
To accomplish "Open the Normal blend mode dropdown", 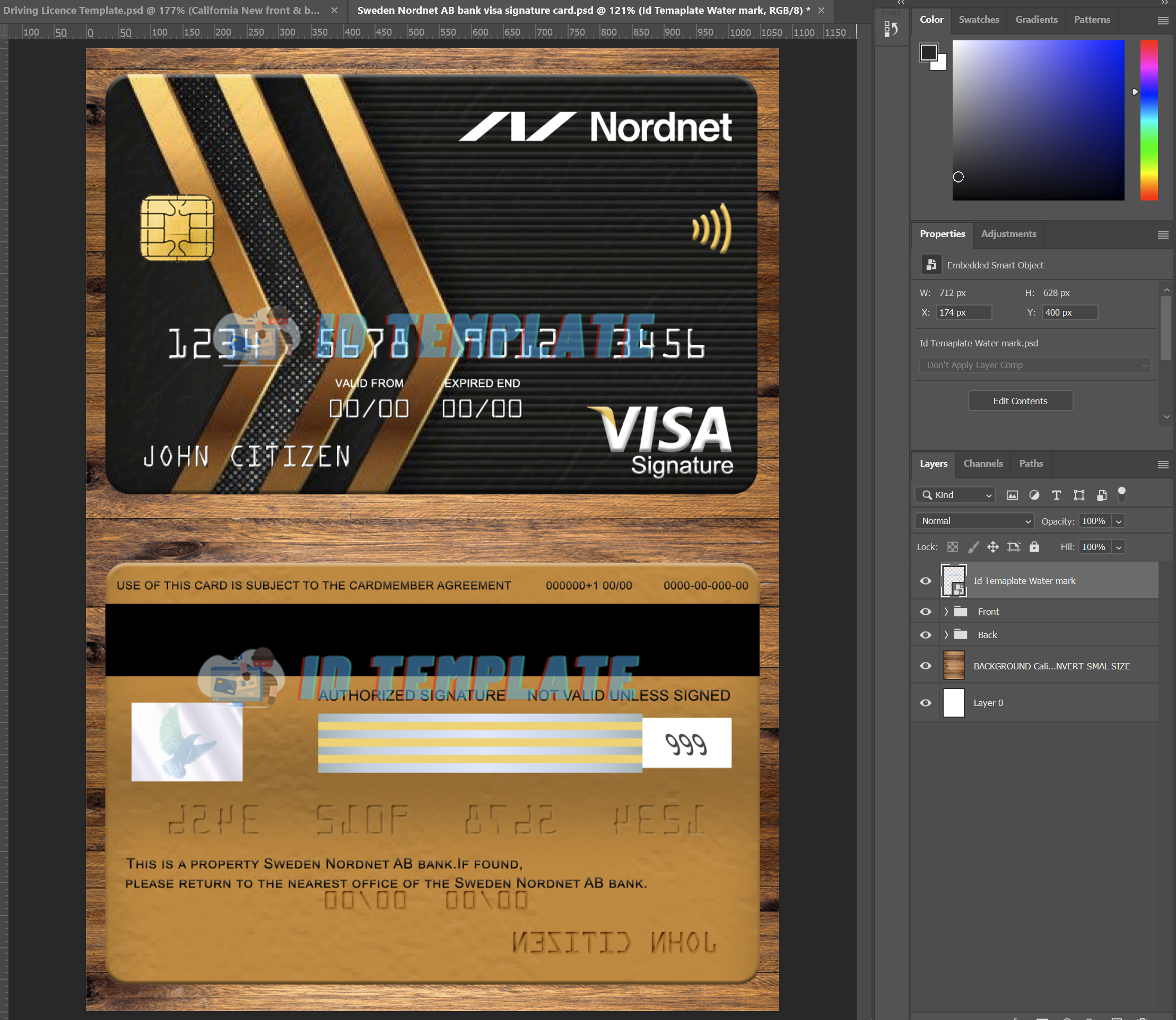I will (x=974, y=521).
